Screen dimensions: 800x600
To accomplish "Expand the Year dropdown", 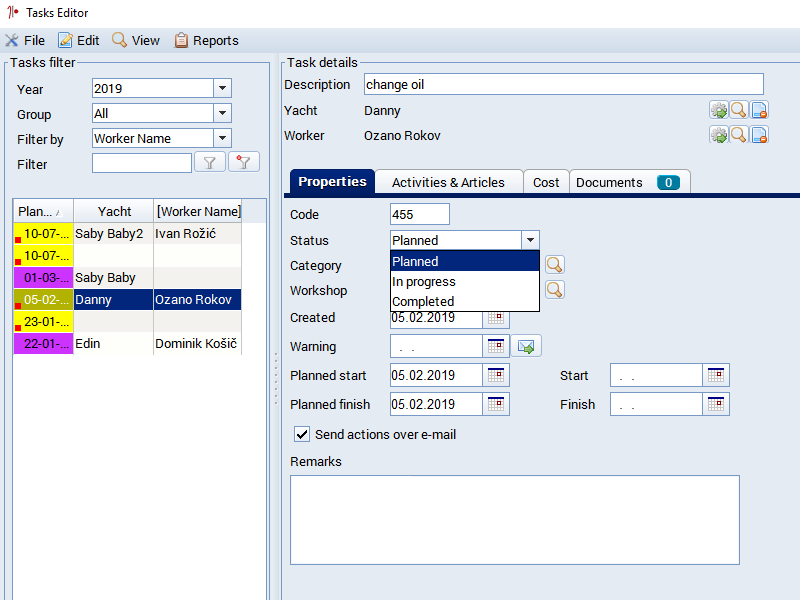I will tap(222, 88).
